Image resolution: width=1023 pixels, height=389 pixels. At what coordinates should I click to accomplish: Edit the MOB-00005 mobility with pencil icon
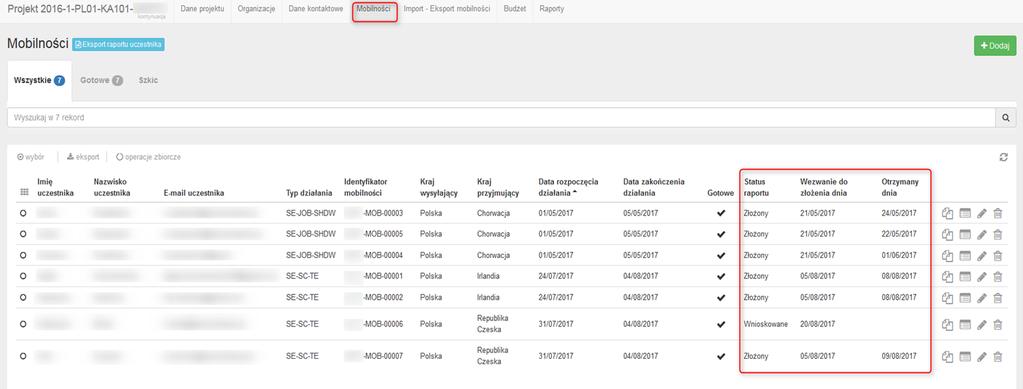tap(982, 234)
